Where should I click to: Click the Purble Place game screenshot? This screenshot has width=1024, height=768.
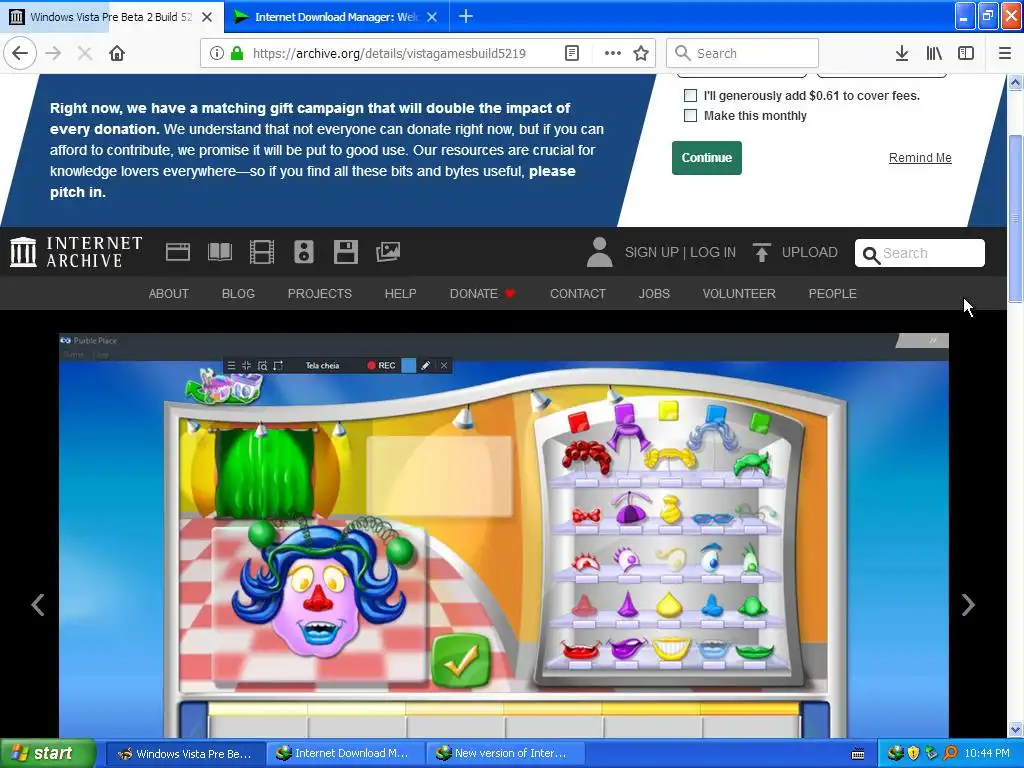pos(504,536)
